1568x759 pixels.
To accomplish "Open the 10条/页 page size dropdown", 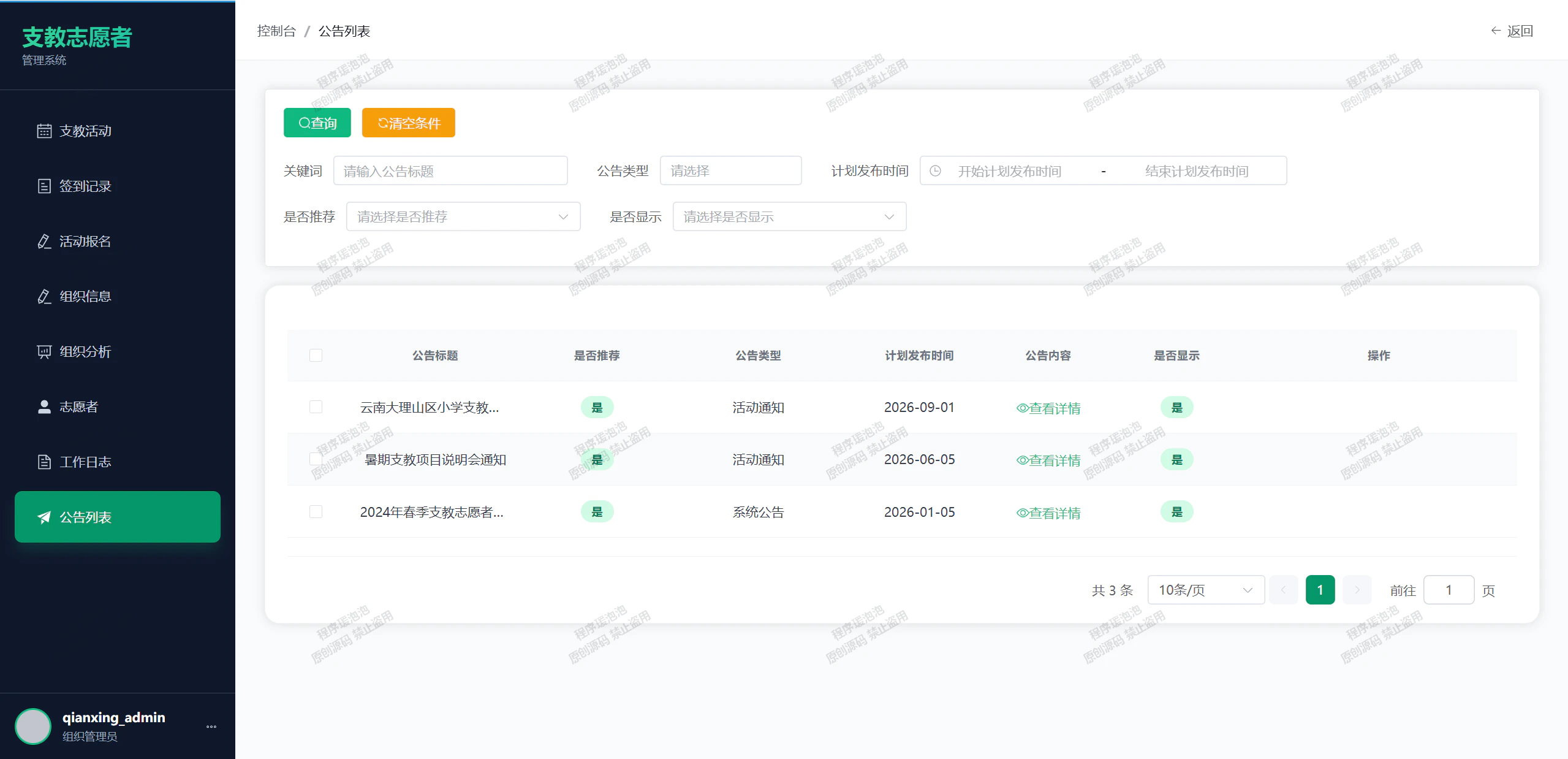I will (1206, 590).
